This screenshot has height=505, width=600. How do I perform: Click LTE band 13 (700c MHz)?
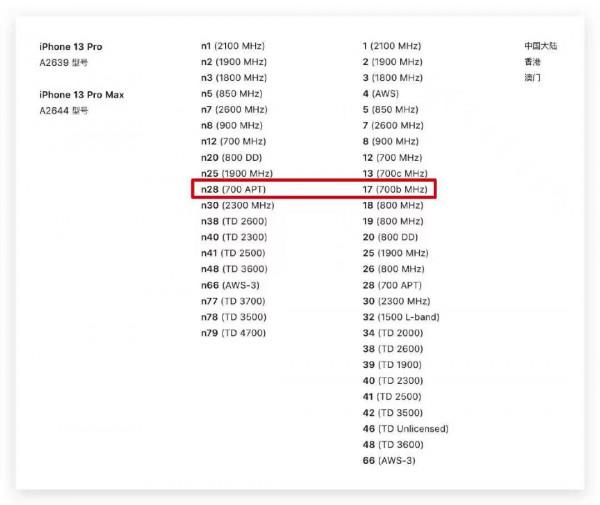coord(395,173)
